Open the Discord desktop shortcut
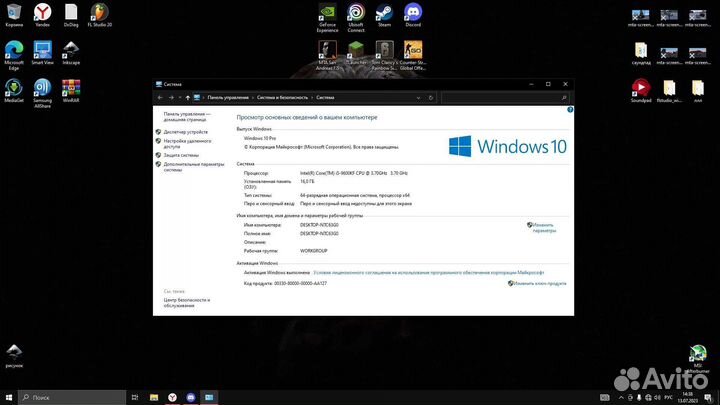Screen dimensions: 720x405 coord(413,14)
